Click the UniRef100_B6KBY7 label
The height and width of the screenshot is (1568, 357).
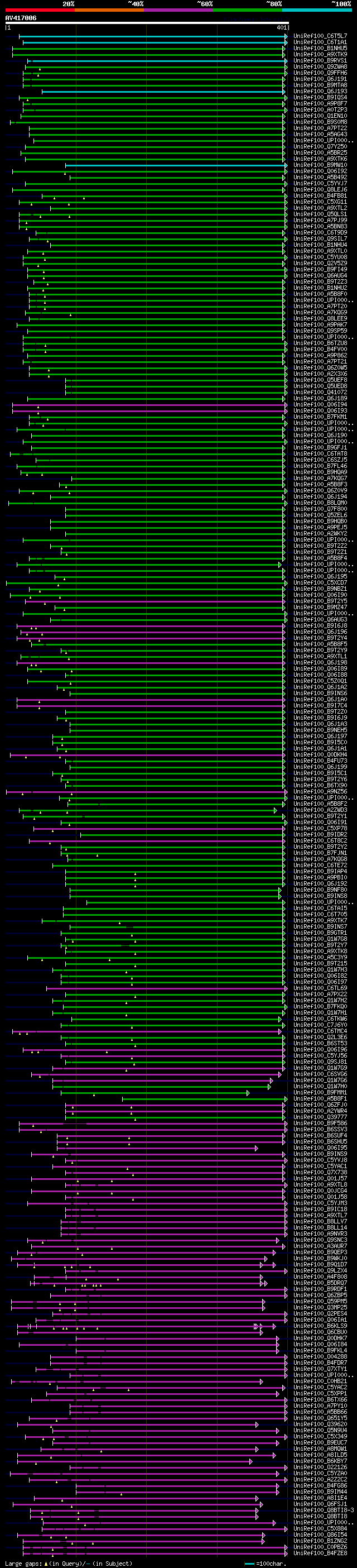[321, 1461]
